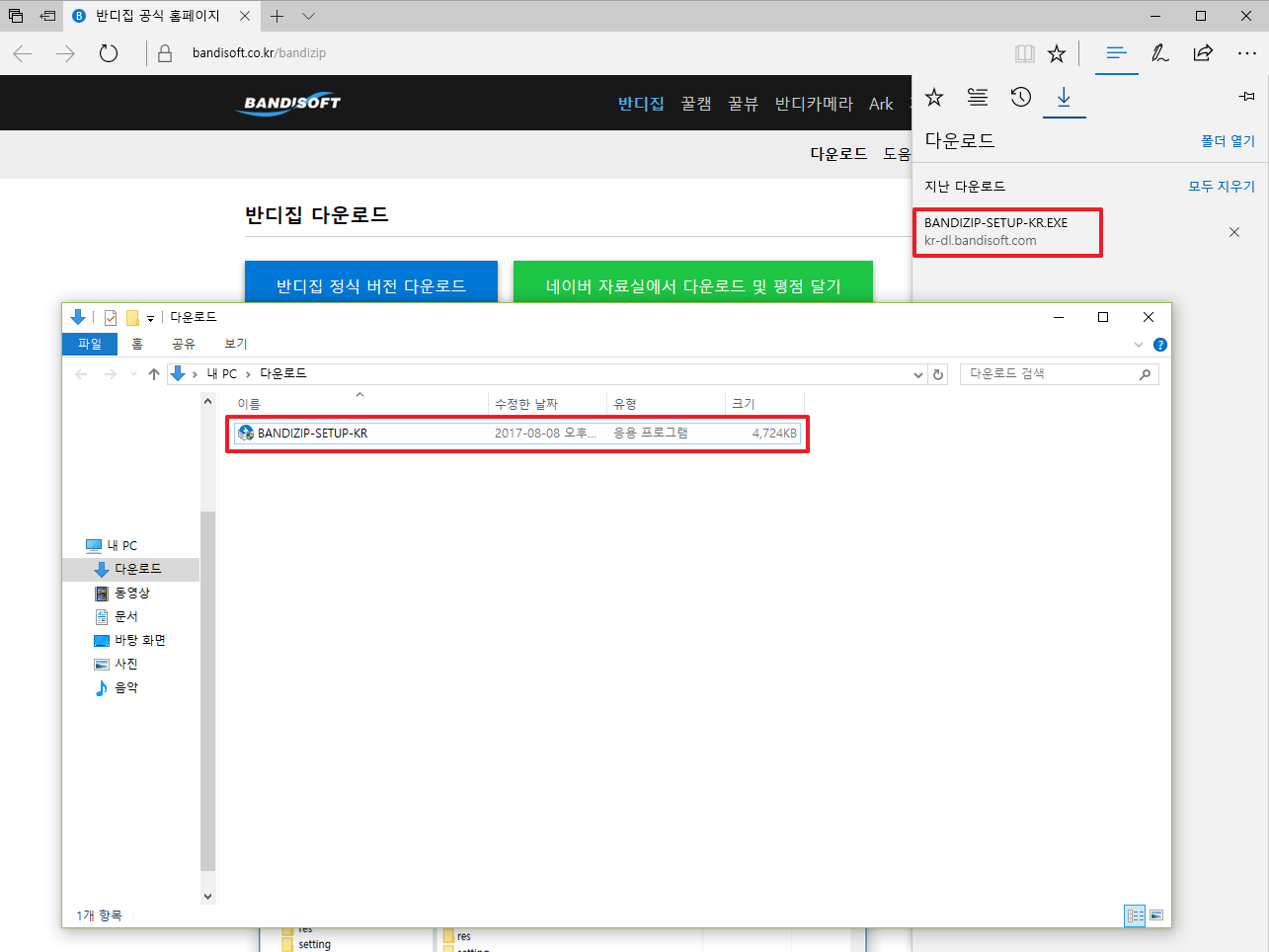Open new tab in Edge
1269x952 pixels.
click(278, 16)
